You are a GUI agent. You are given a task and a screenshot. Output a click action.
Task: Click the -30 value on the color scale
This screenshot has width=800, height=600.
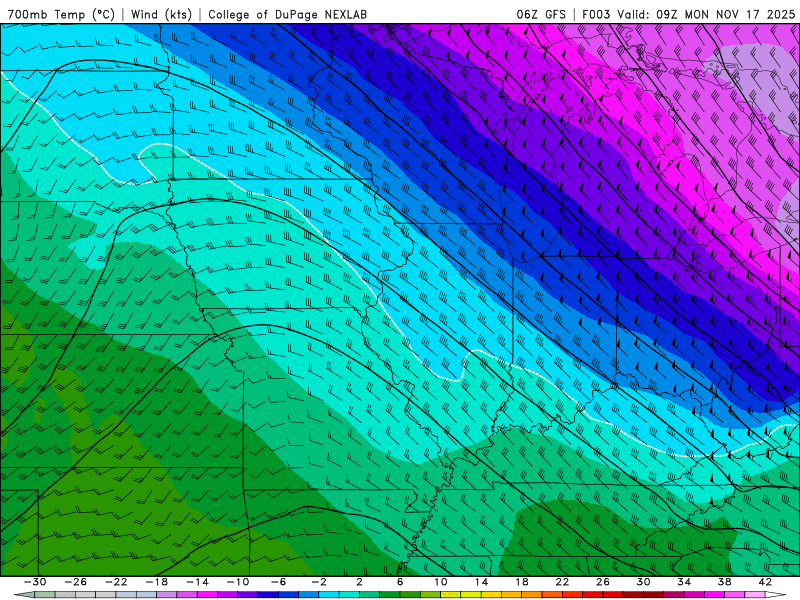(x=35, y=582)
